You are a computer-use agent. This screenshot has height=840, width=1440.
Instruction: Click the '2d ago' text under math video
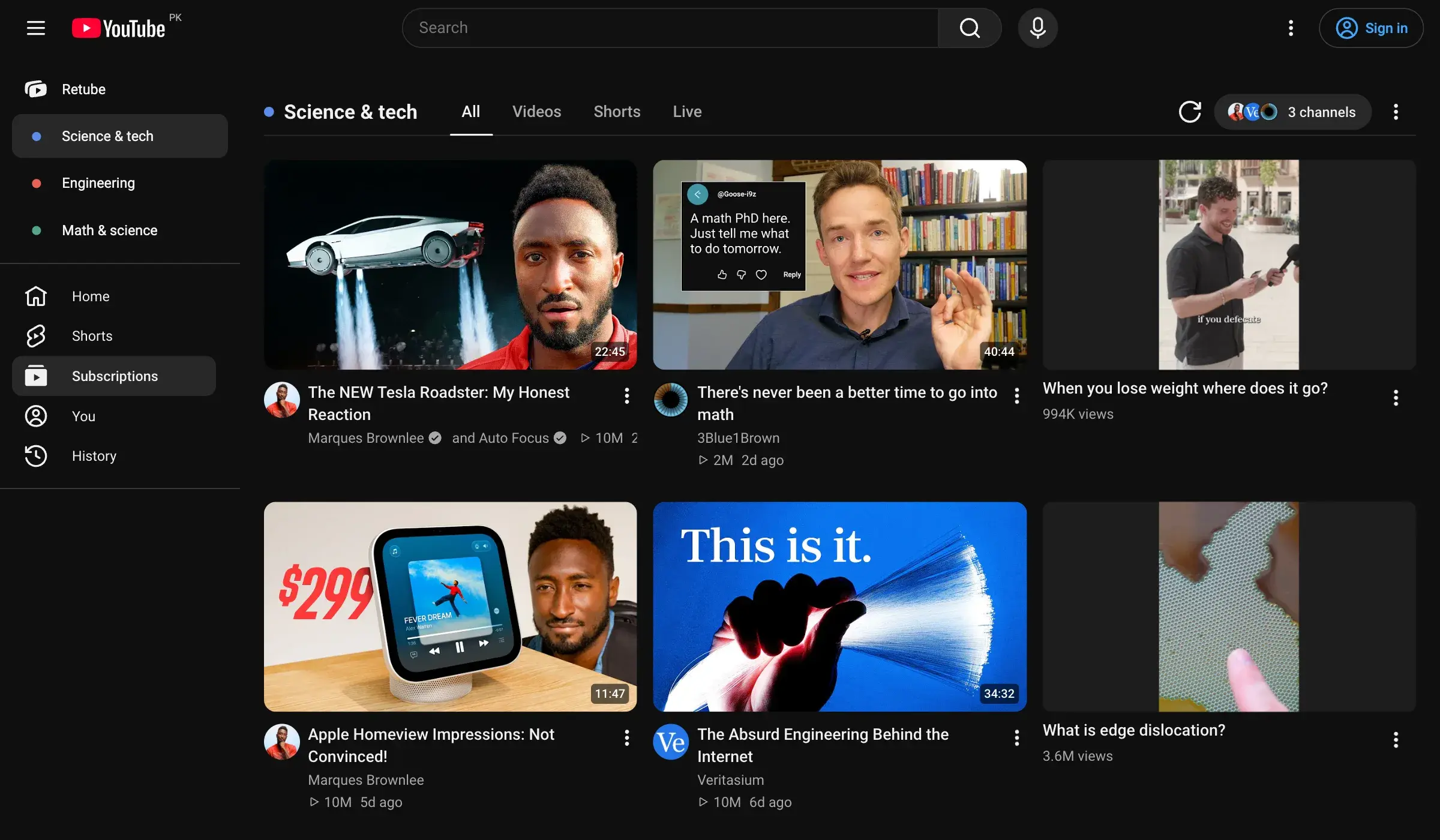[x=763, y=460]
